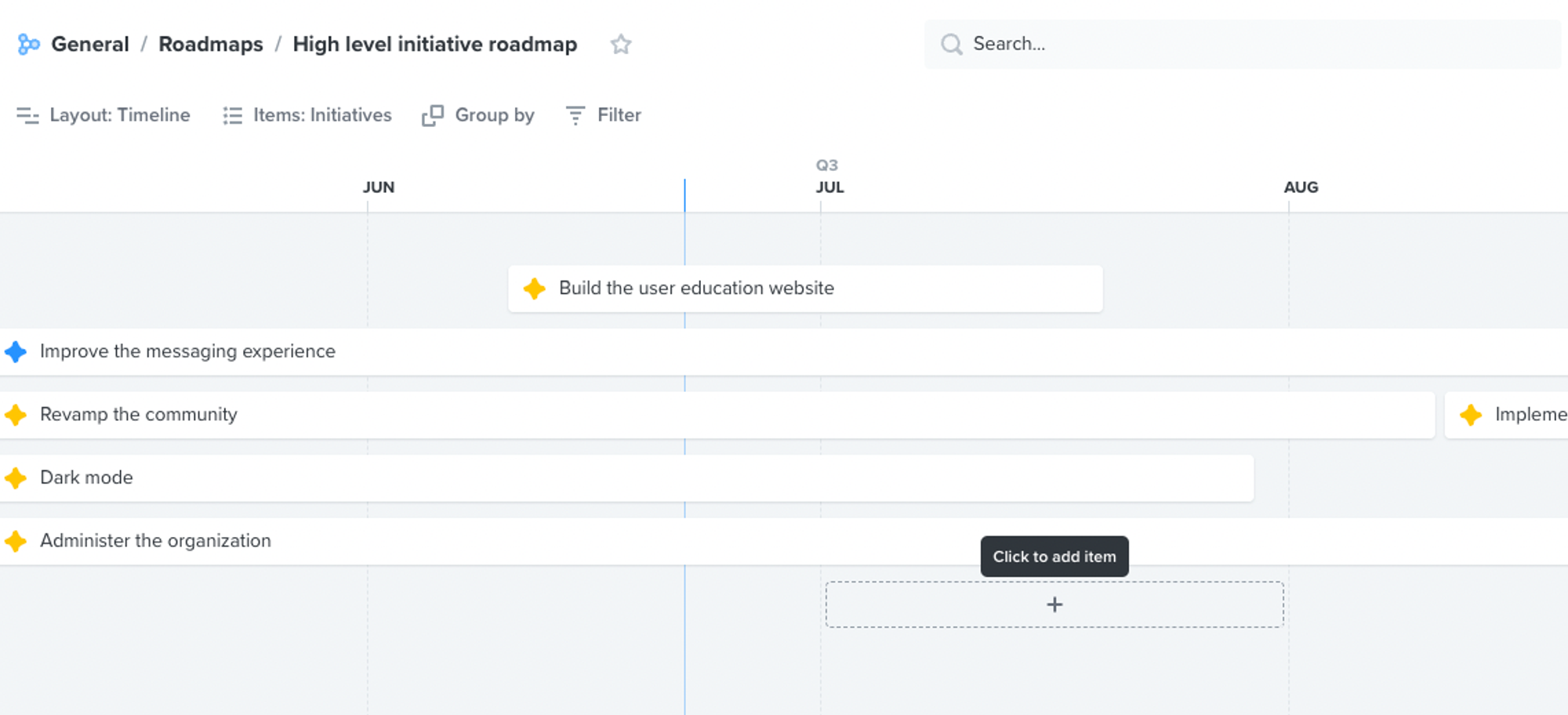
Task: Open the Layout: Timeline dropdown
Action: coord(118,115)
